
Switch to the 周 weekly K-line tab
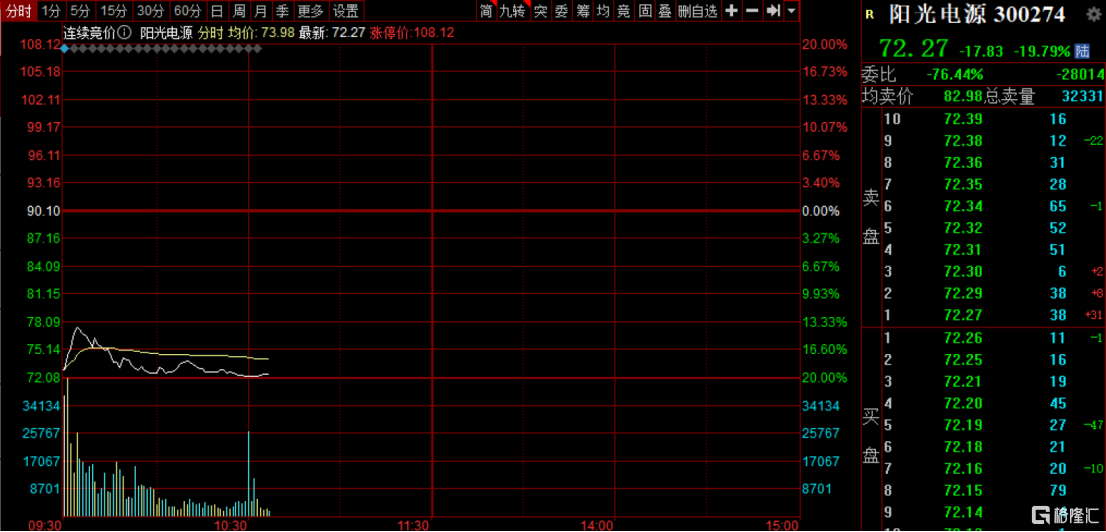pyautogui.click(x=239, y=11)
